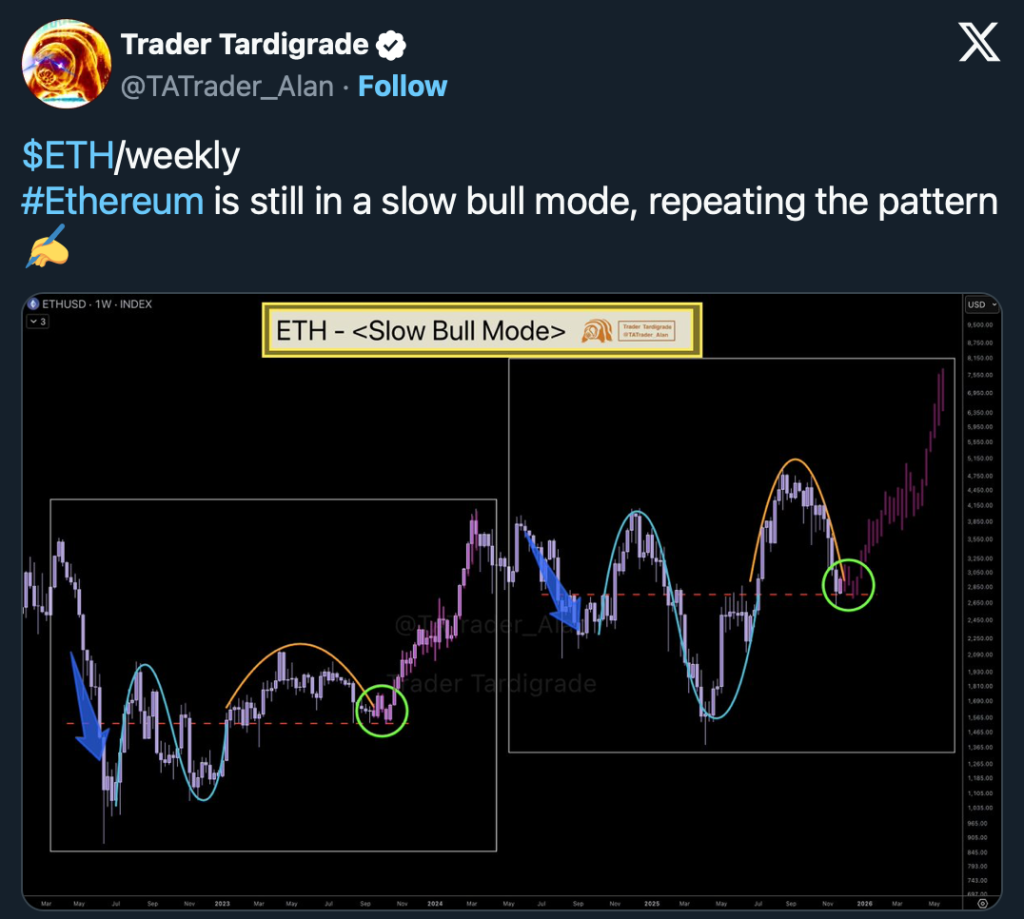Open chart settings hexagon icon

(x=983, y=904)
